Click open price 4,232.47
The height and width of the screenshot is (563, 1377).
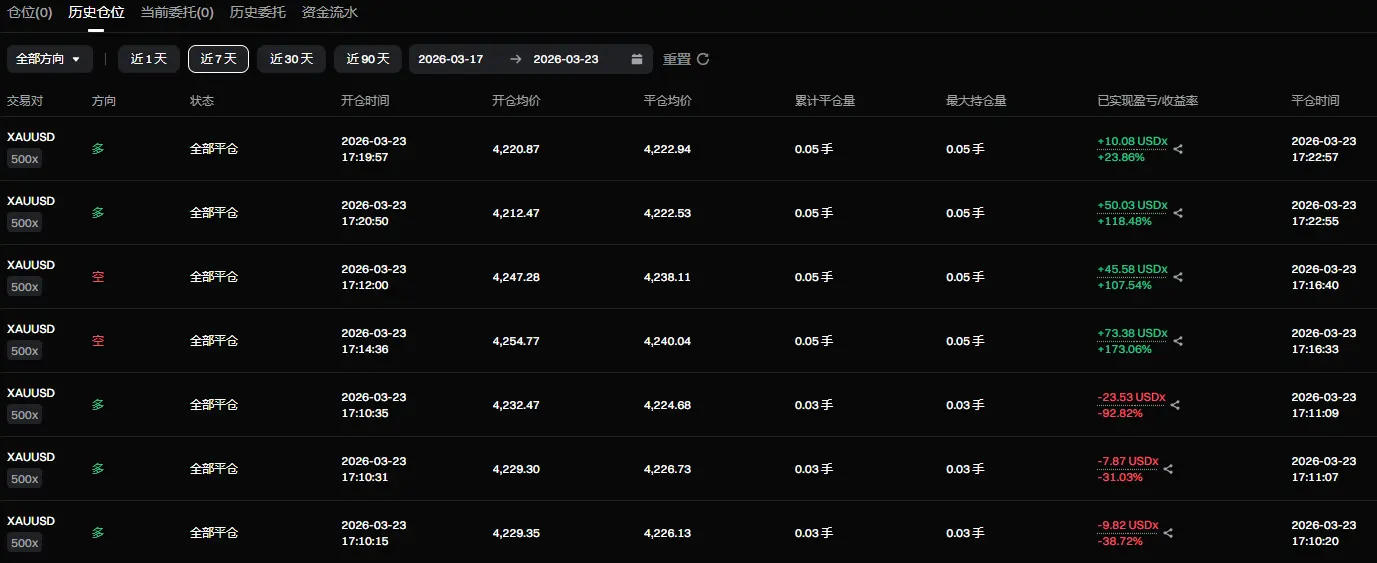(x=516, y=405)
